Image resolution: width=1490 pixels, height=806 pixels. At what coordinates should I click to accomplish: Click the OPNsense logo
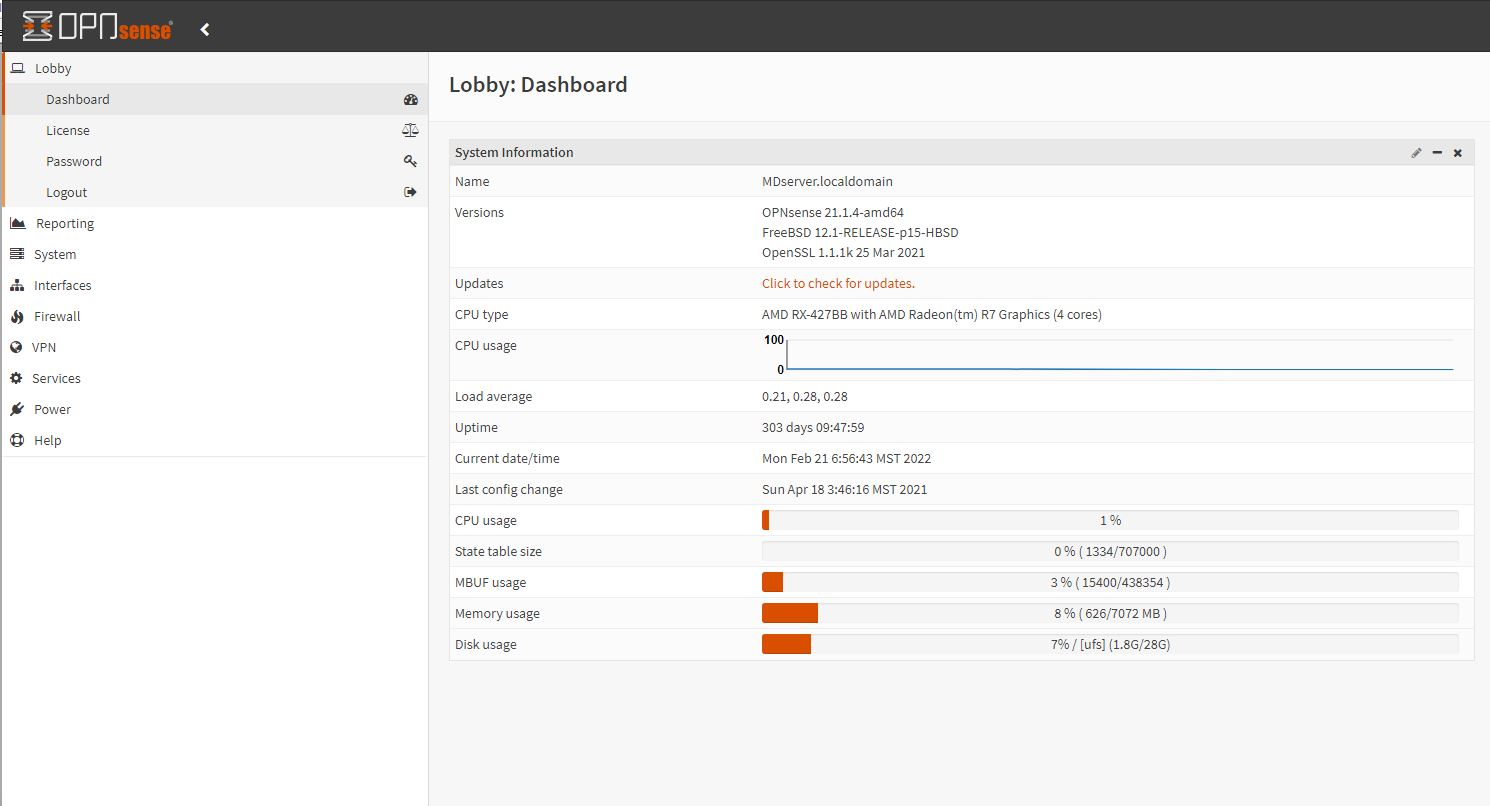pyautogui.click(x=97, y=27)
